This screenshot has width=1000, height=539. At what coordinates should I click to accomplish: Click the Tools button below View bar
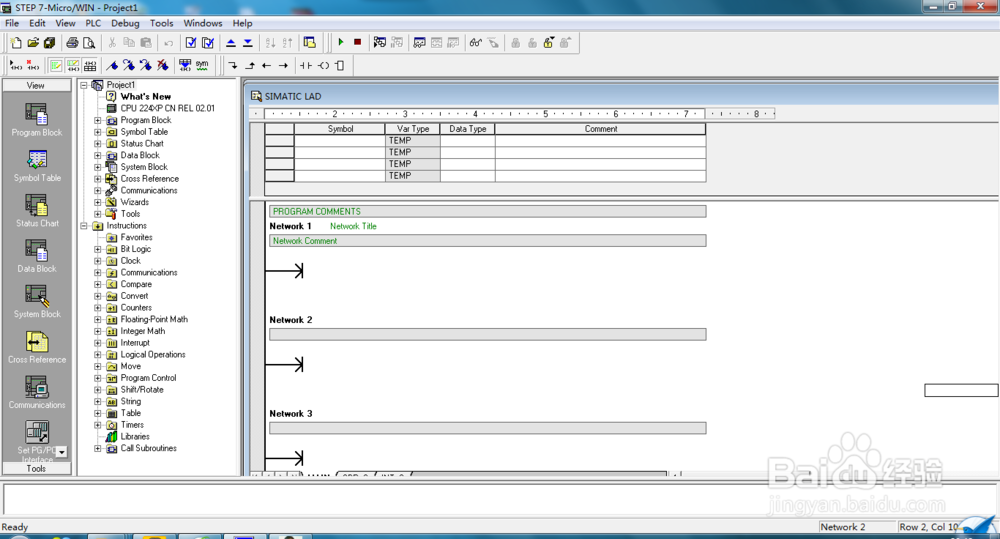tap(36, 468)
